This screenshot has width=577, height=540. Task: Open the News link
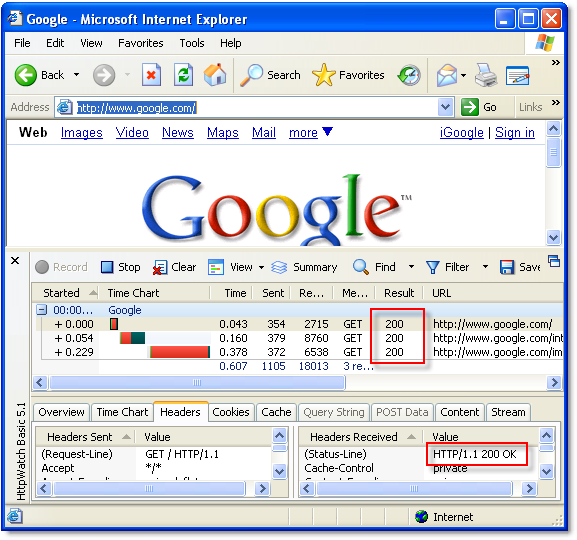click(x=178, y=133)
